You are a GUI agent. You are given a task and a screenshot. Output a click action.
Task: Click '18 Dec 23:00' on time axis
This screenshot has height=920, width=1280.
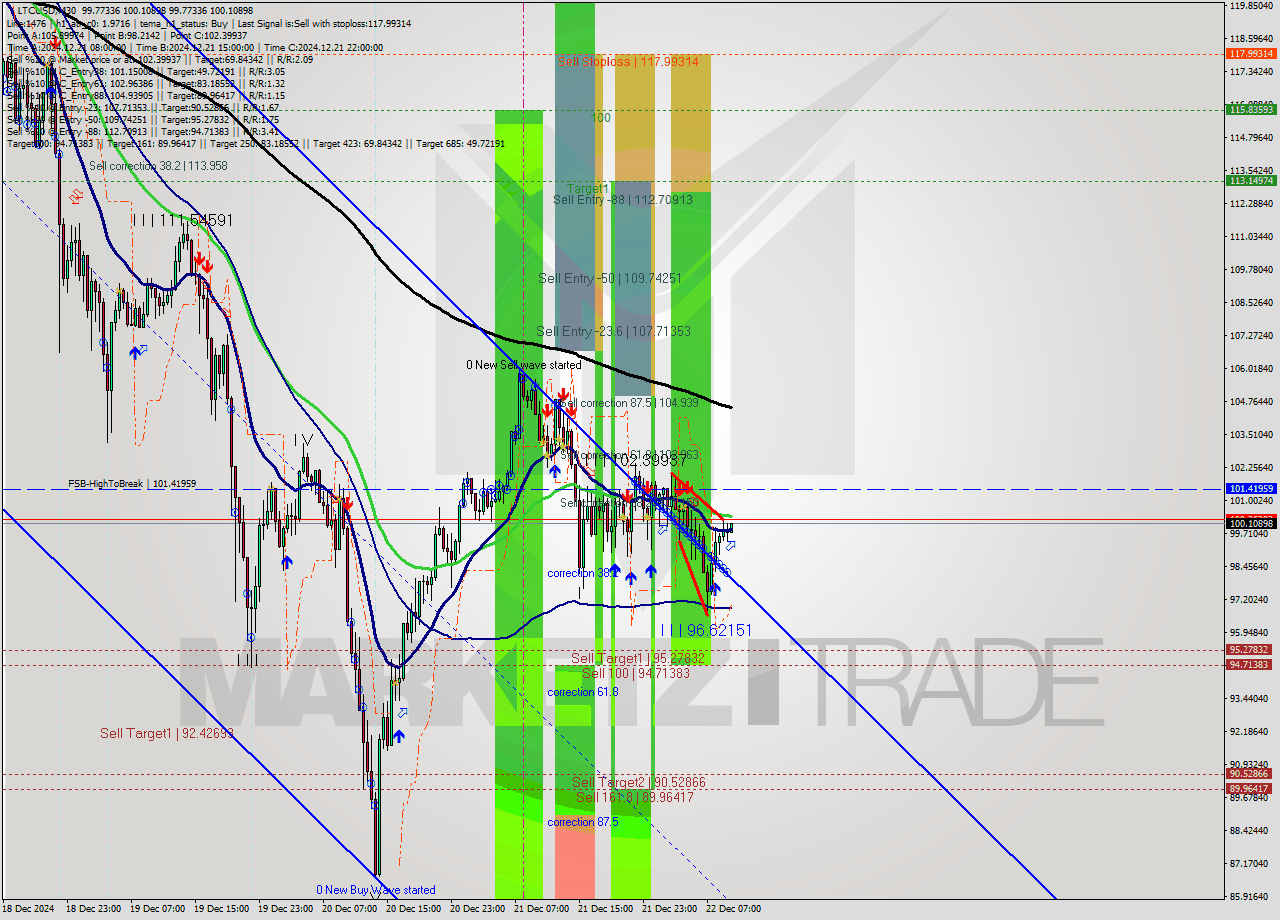[x=93, y=910]
